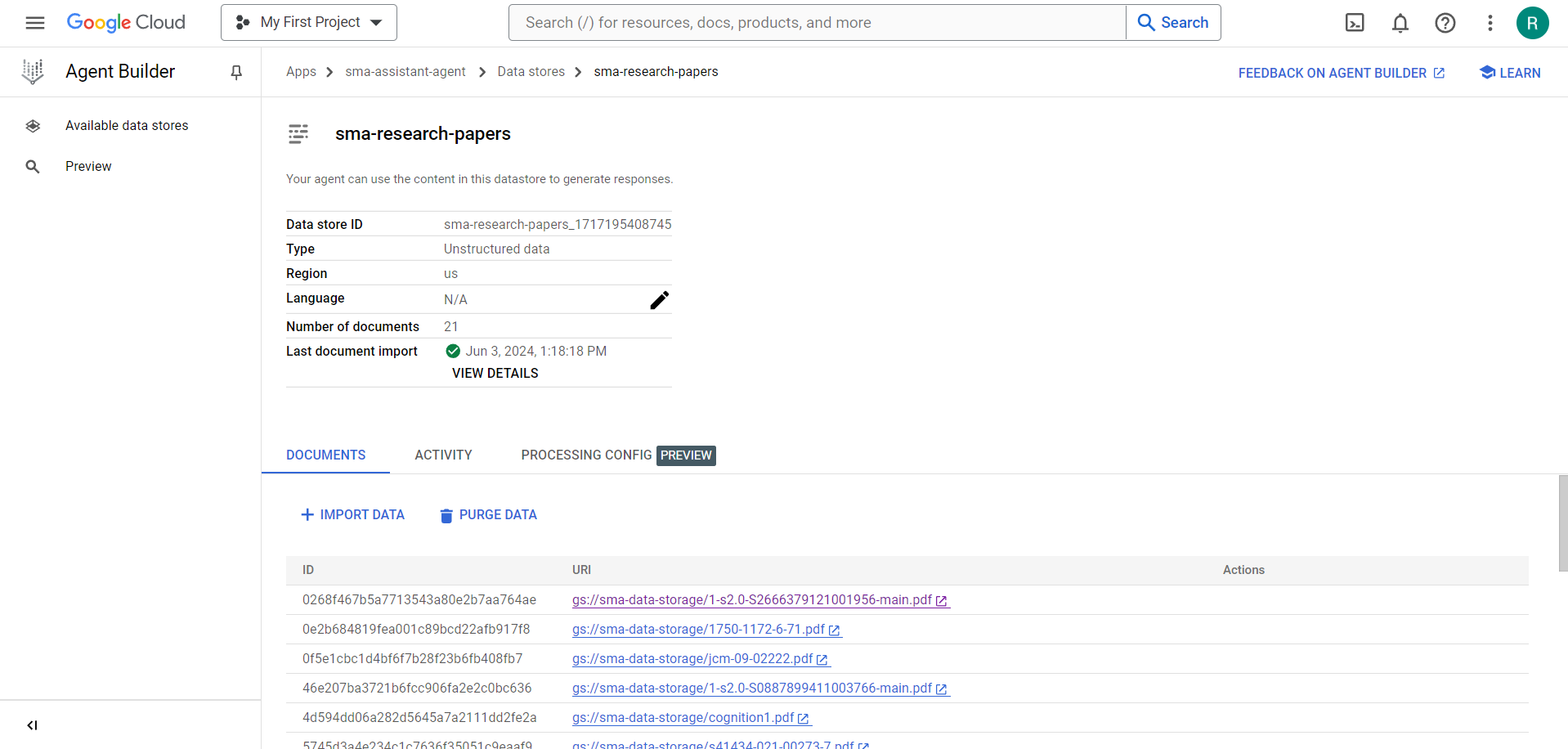The height and width of the screenshot is (749, 1568).
Task: Edit the Language field with the pencil icon
Action: click(659, 300)
